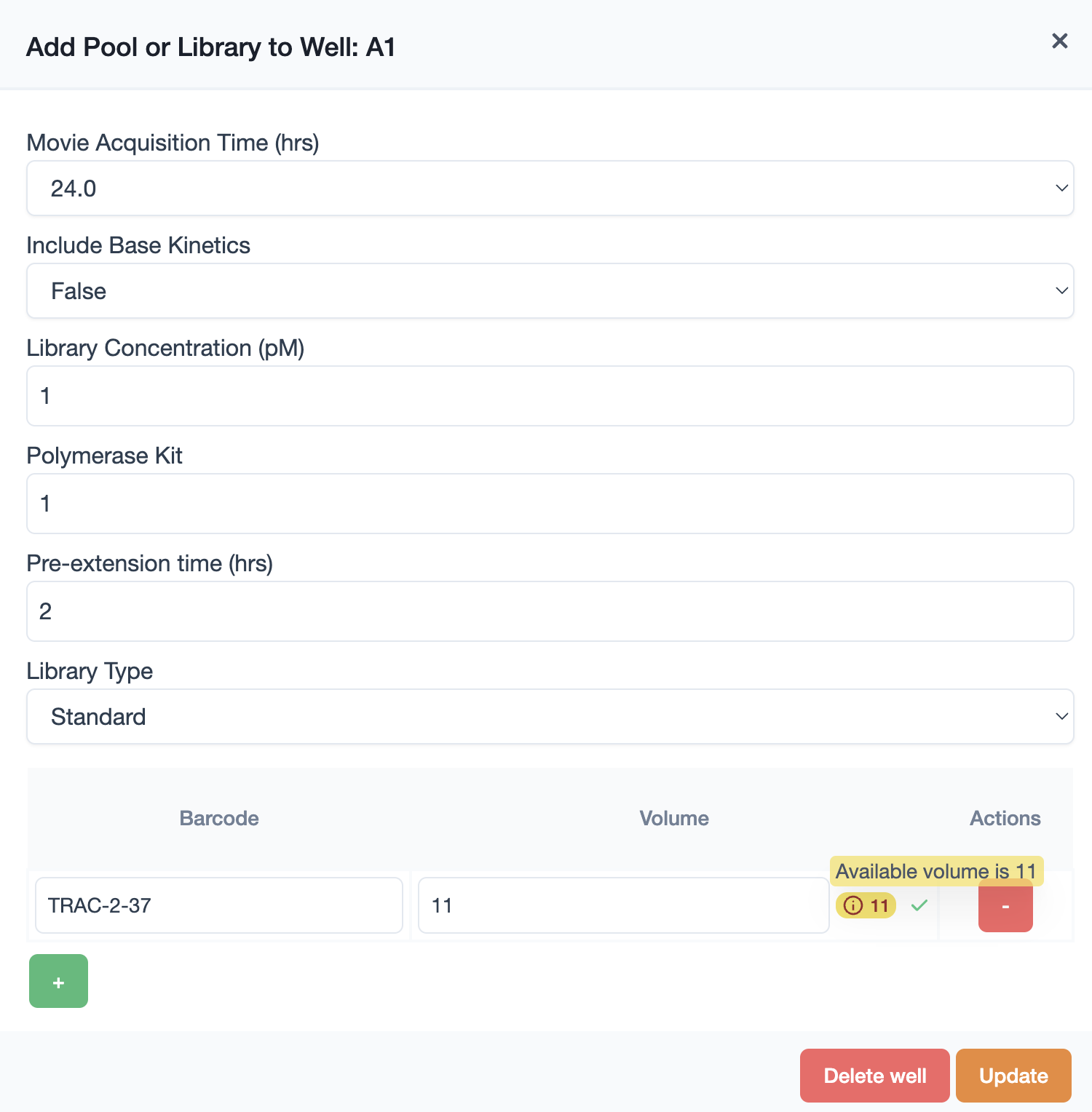Open the Movie Acquisition Time dropdown

coord(550,188)
